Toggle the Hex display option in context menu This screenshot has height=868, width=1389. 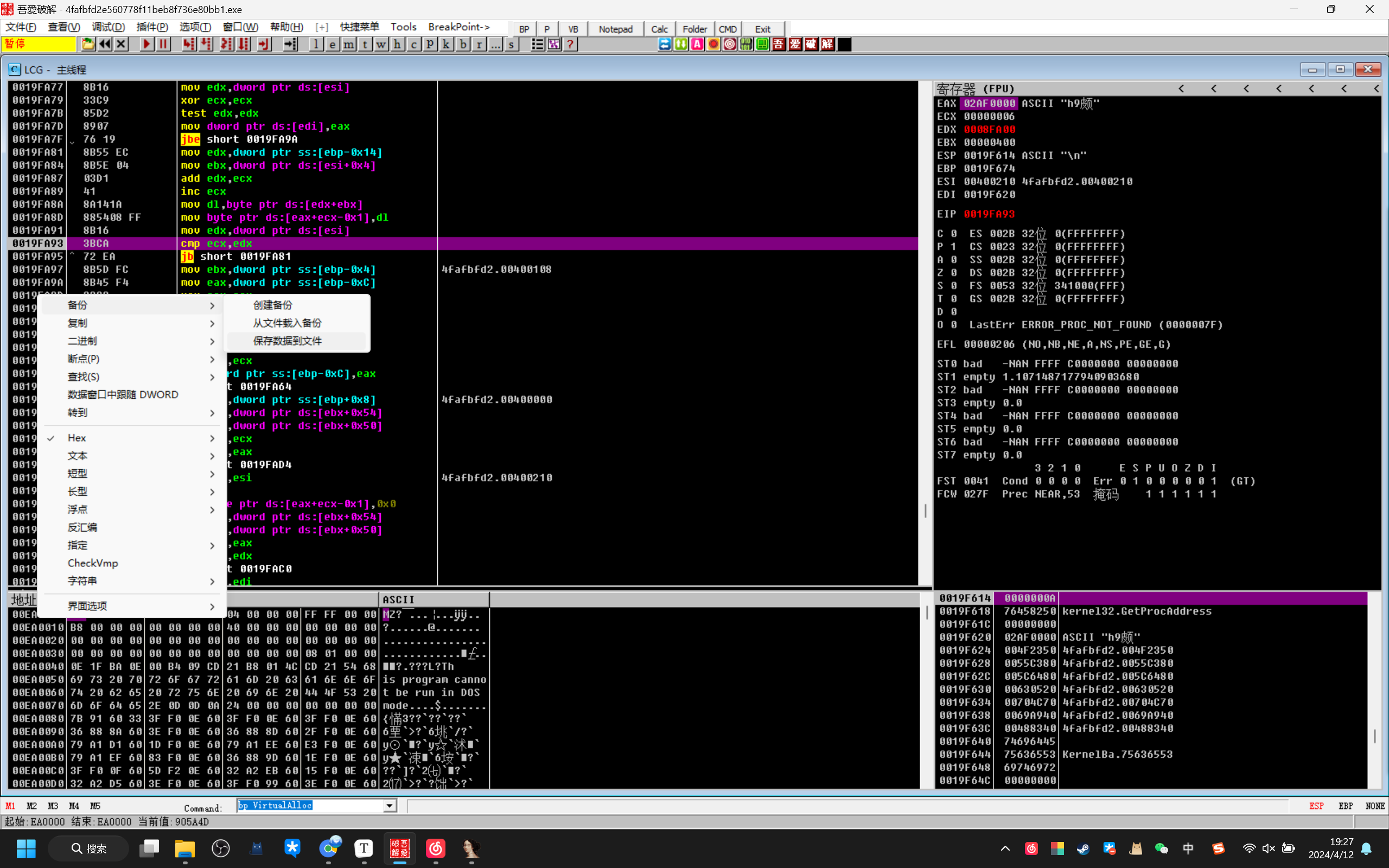click(x=131, y=438)
